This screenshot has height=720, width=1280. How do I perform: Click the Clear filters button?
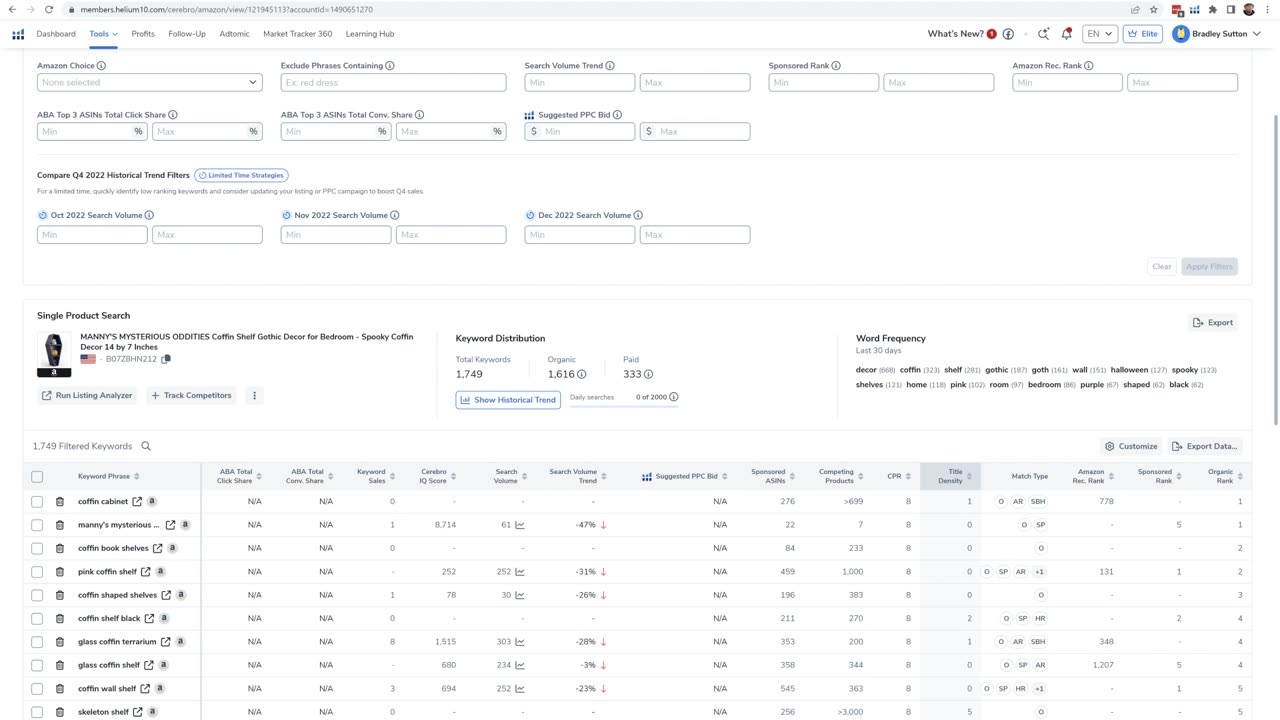click(1161, 266)
